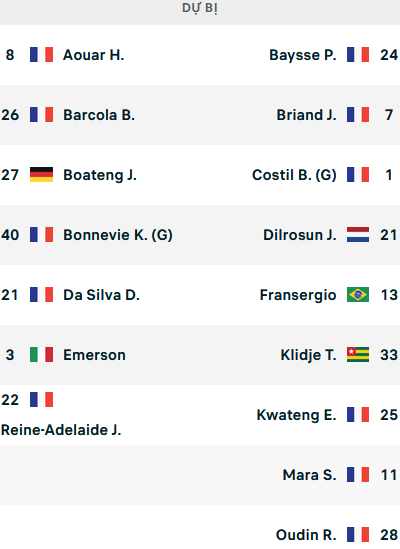400x549 pixels.
Task: Select Mara S. from the substitutes
Action: click(x=310, y=475)
